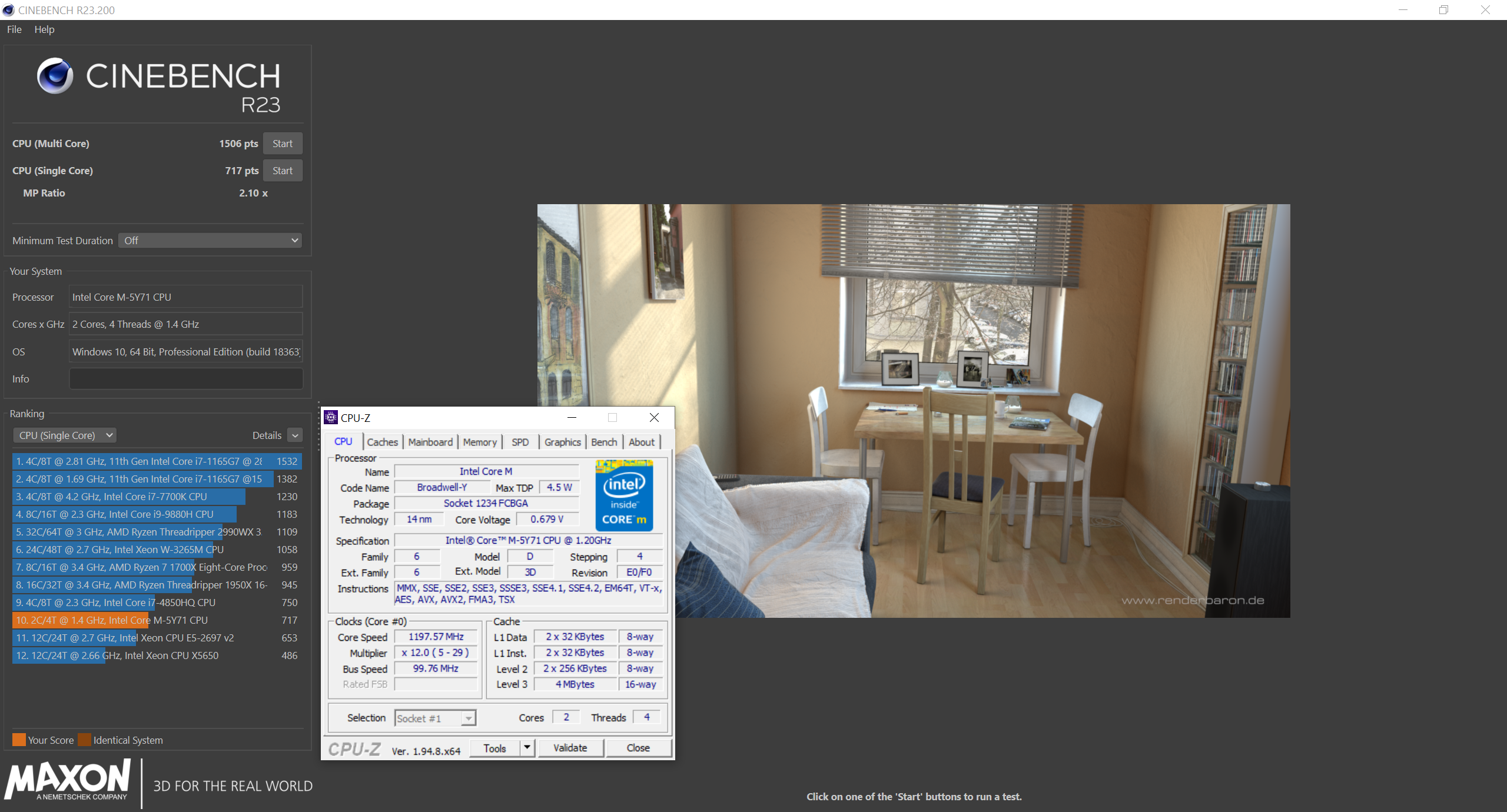Screen dimensions: 1507x812
Task: Open the File menu
Action: [14, 29]
